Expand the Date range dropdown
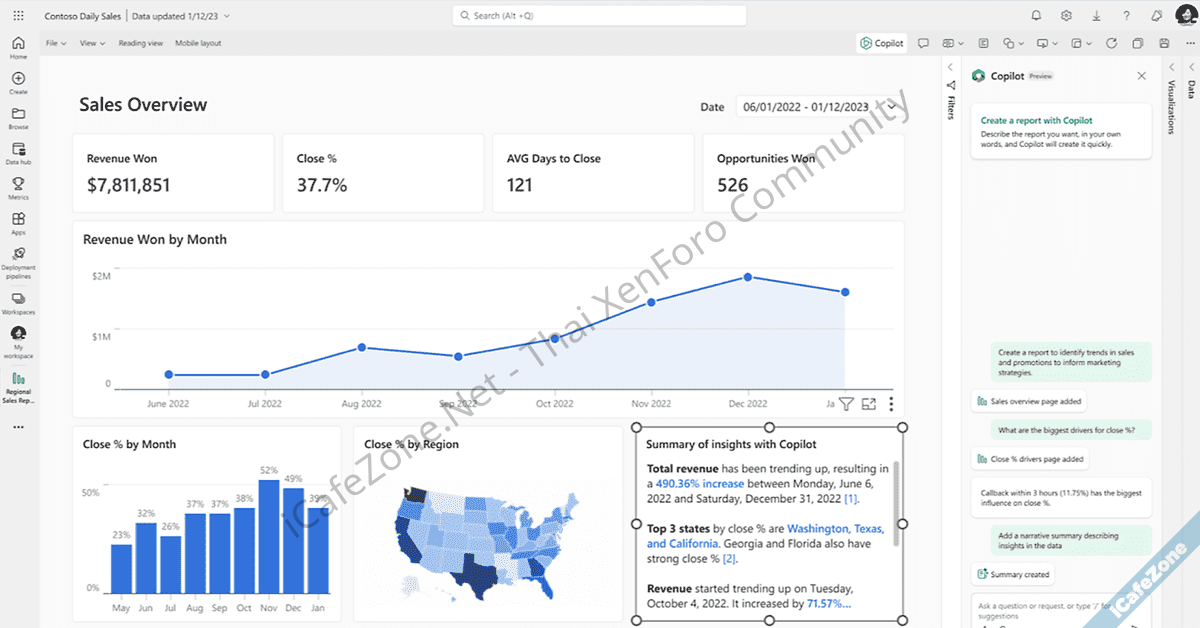 tap(891, 106)
